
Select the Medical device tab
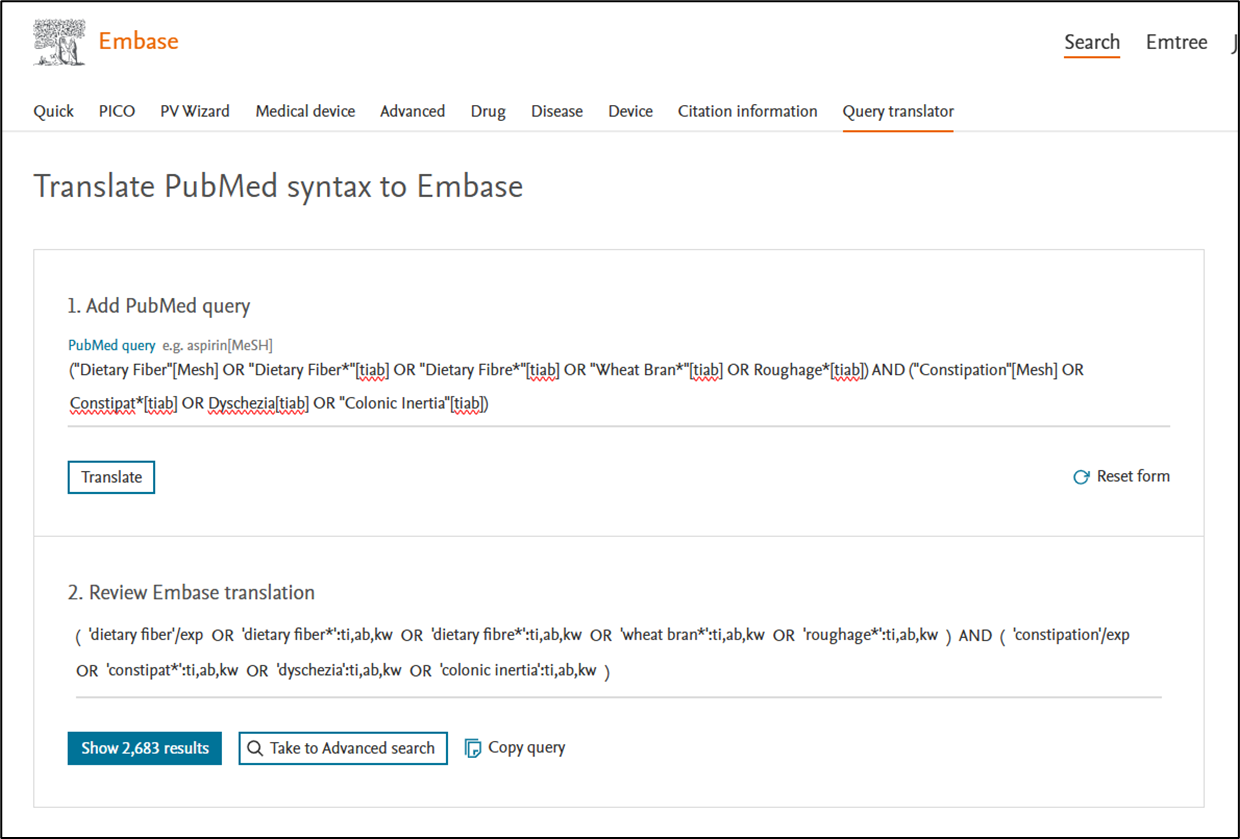(x=305, y=111)
